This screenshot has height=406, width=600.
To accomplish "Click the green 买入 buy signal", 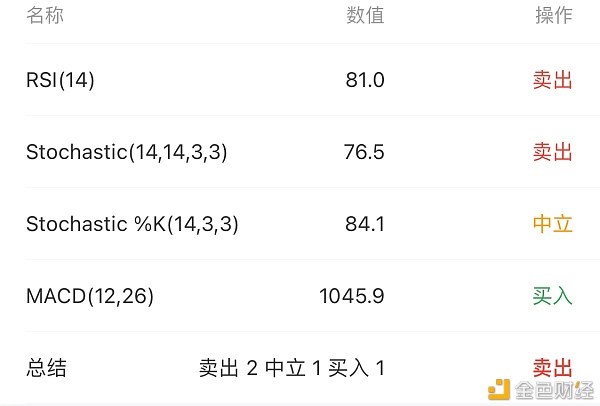I will point(553,296).
